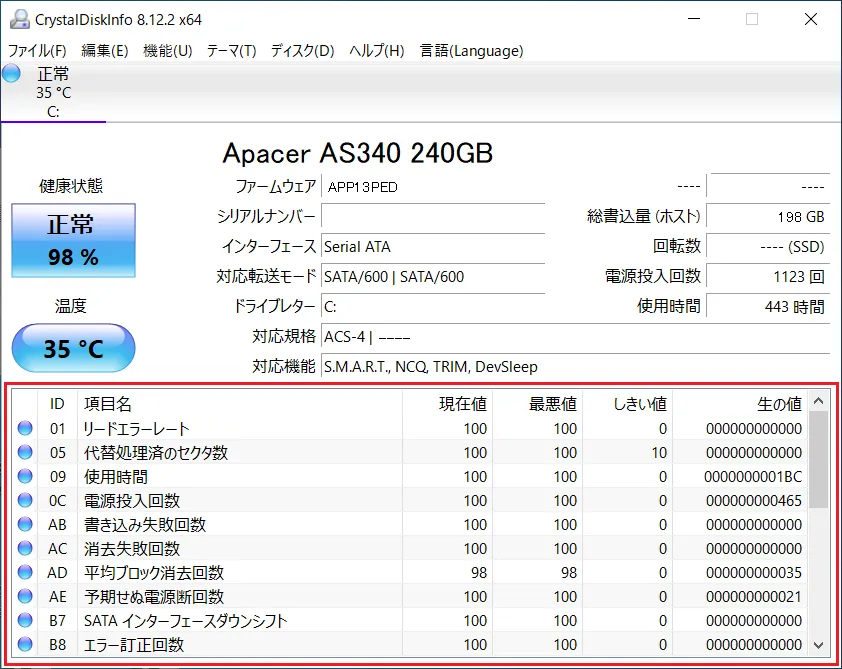The width and height of the screenshot is (842, 669).
Task: Click the threshold value 10 in row 05
Action: (659, 453)
